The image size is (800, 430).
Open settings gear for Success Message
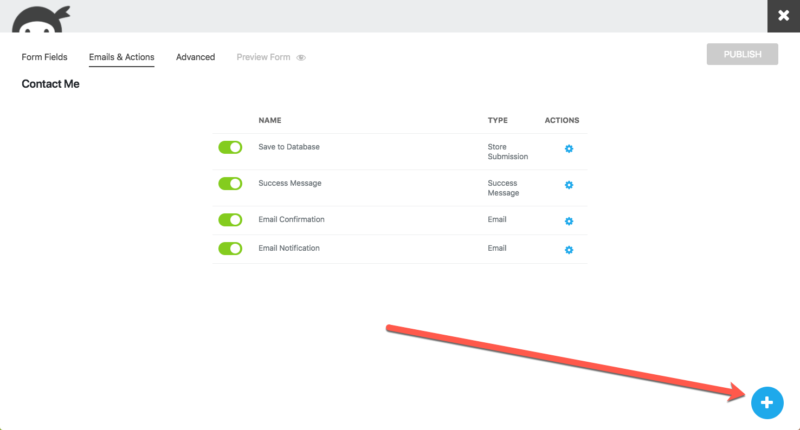coord(569,185)
